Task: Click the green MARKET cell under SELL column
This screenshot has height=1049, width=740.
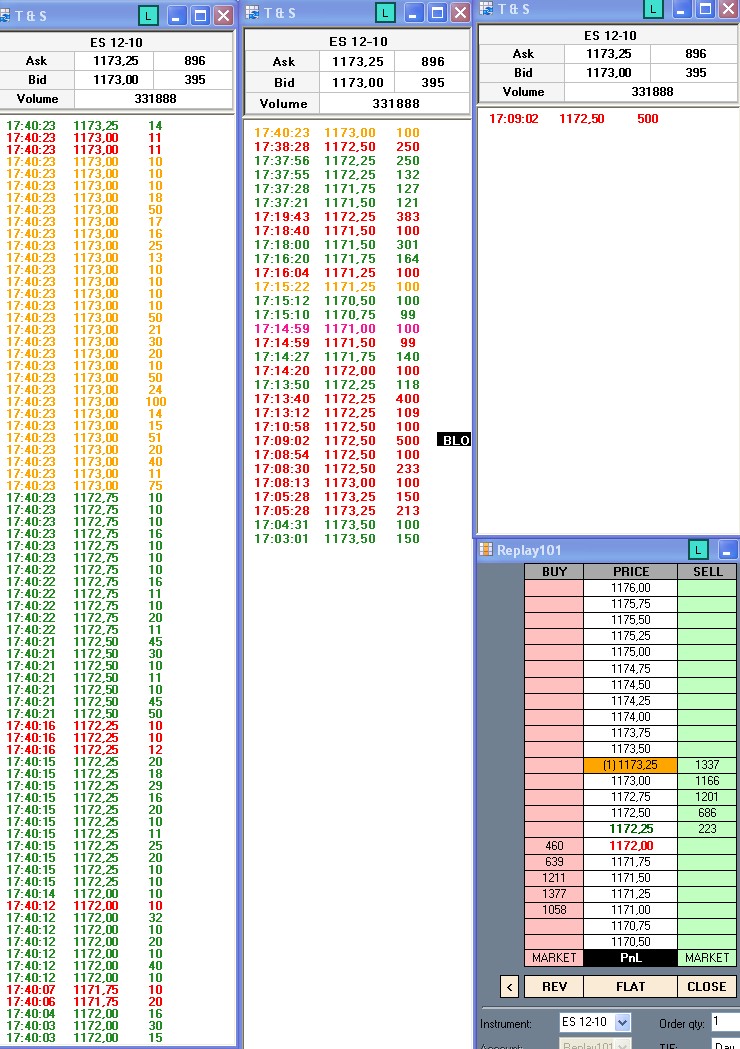Action: pyautogui.click(x=707, y=957)
